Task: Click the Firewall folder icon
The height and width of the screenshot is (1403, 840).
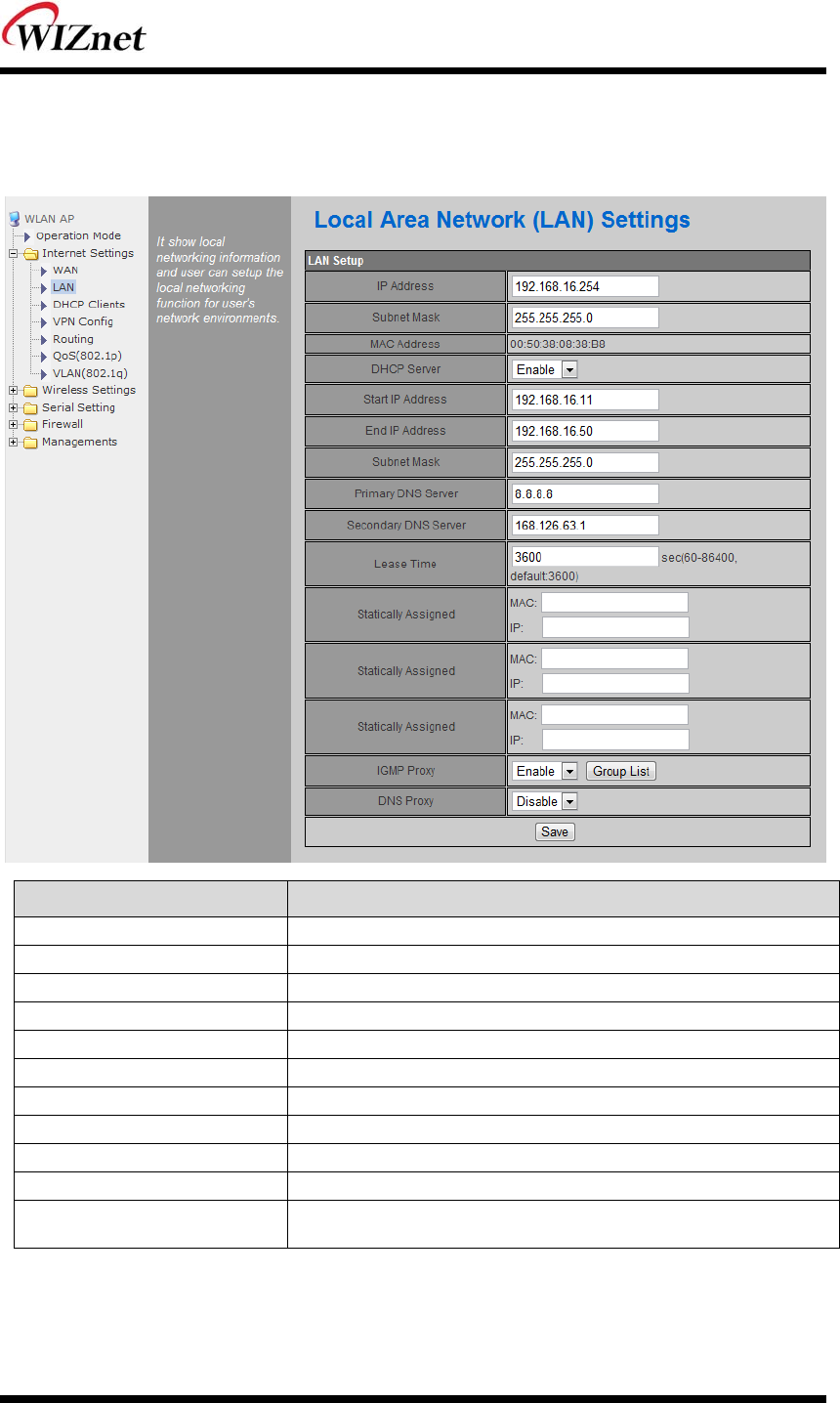Action: coord(31,425)
